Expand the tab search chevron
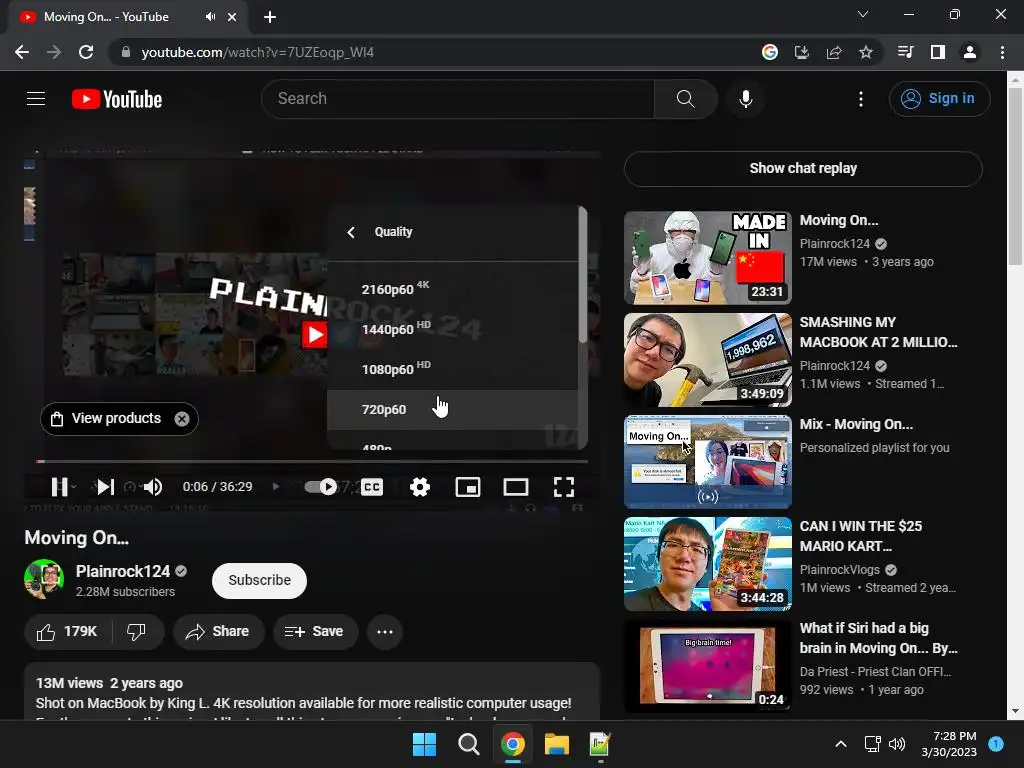 (863, 14)
